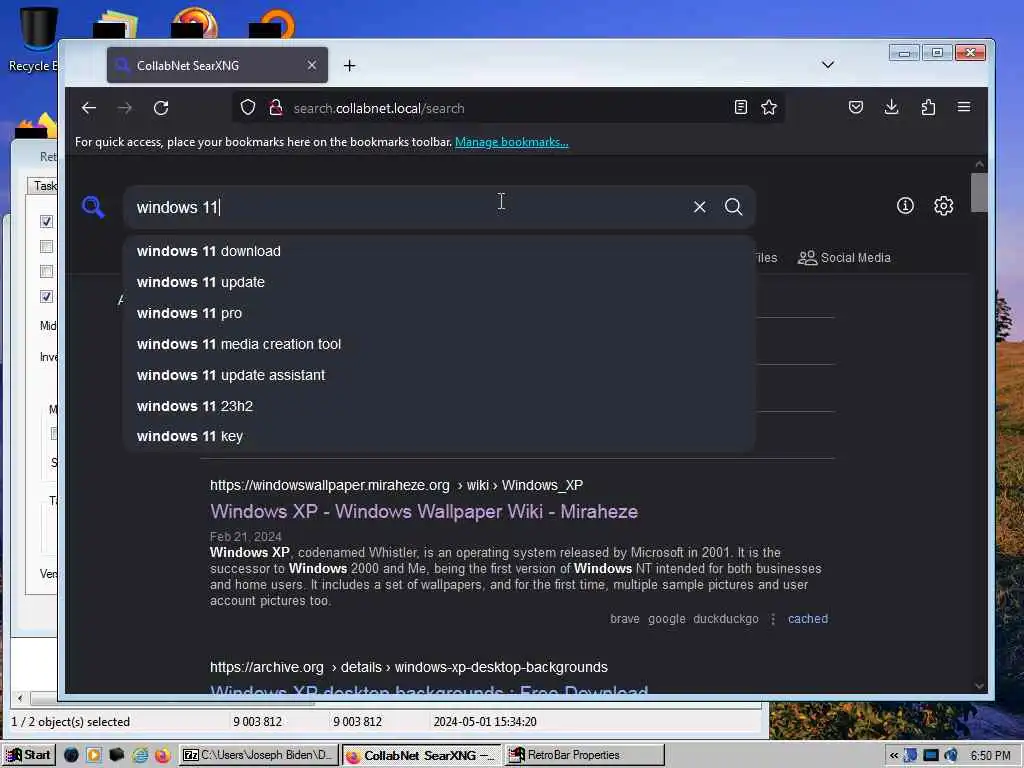
Task: Click CollabNet SearXNG taskbar button
Action: [421, 755]
